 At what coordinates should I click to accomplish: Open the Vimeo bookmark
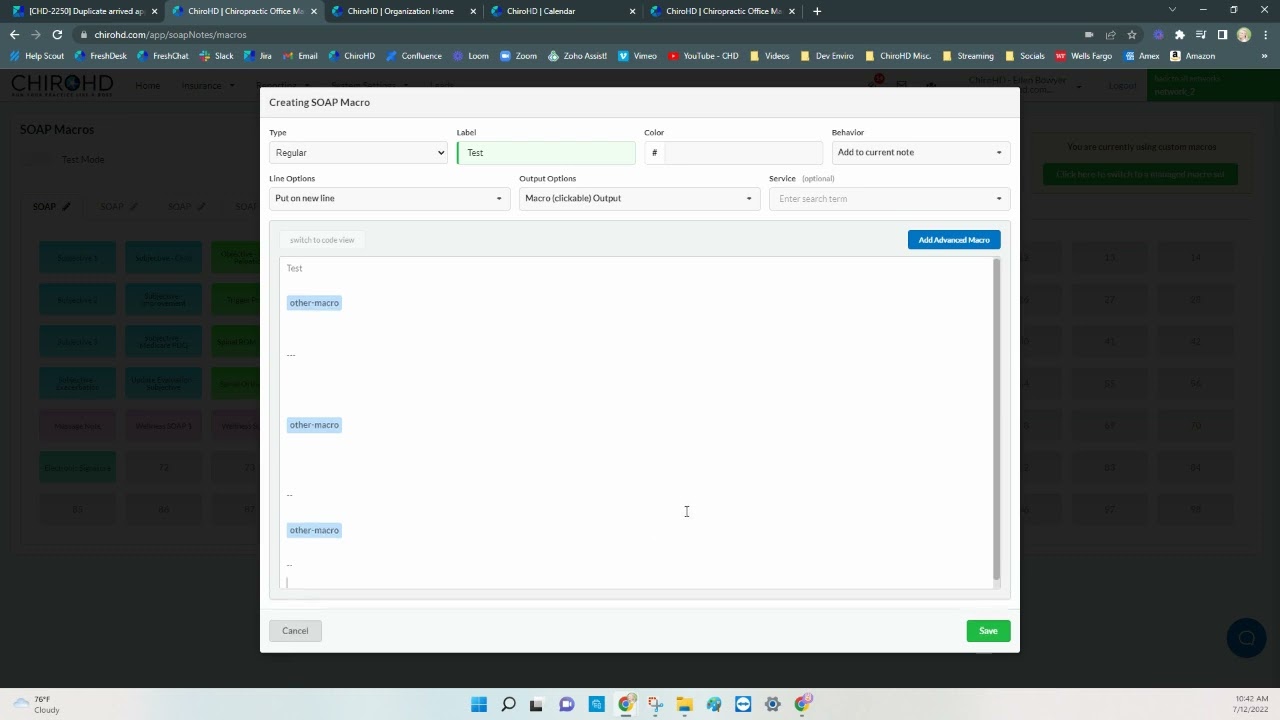638,56
